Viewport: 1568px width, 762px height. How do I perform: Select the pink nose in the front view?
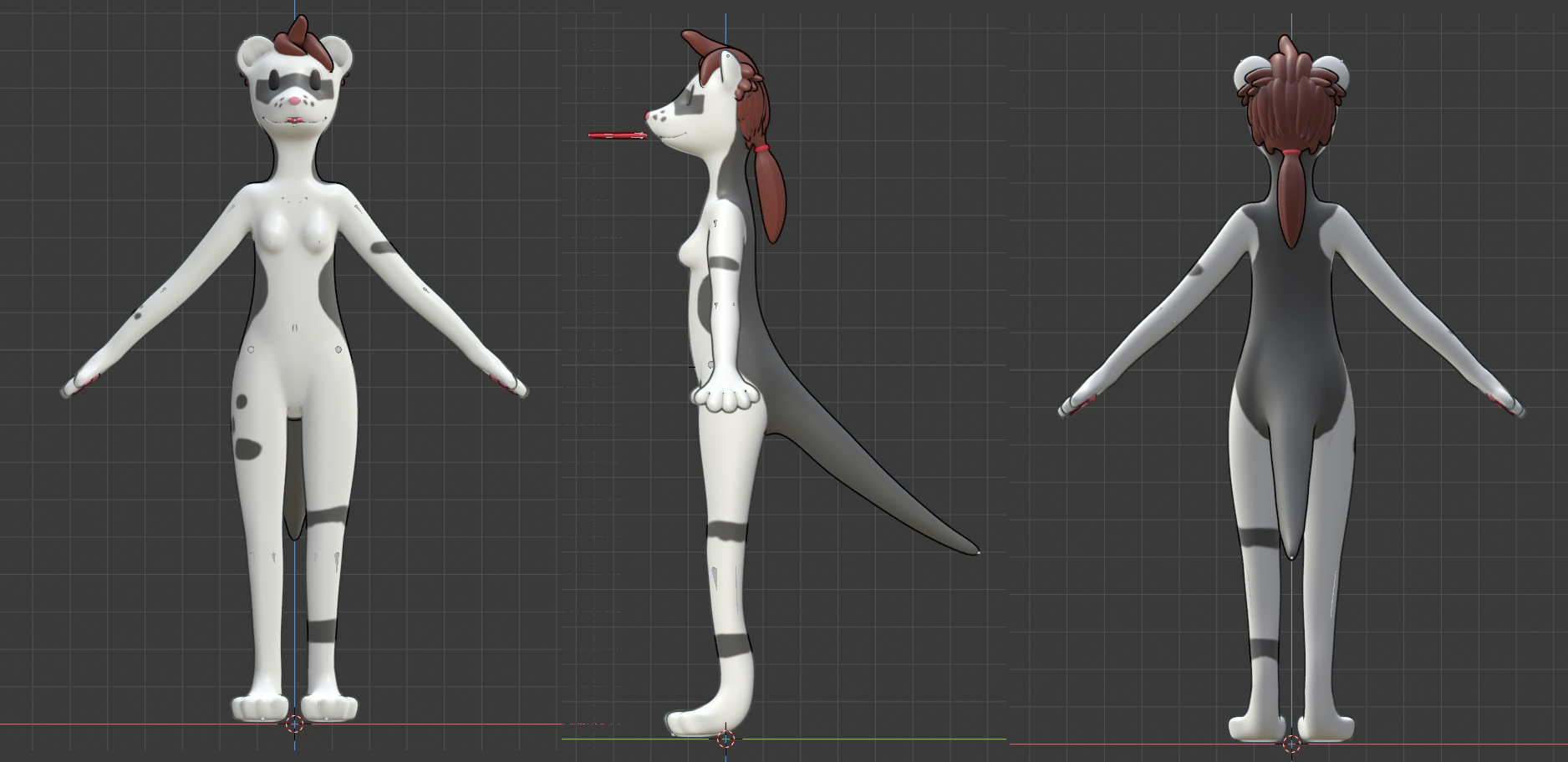click(294, 99)
